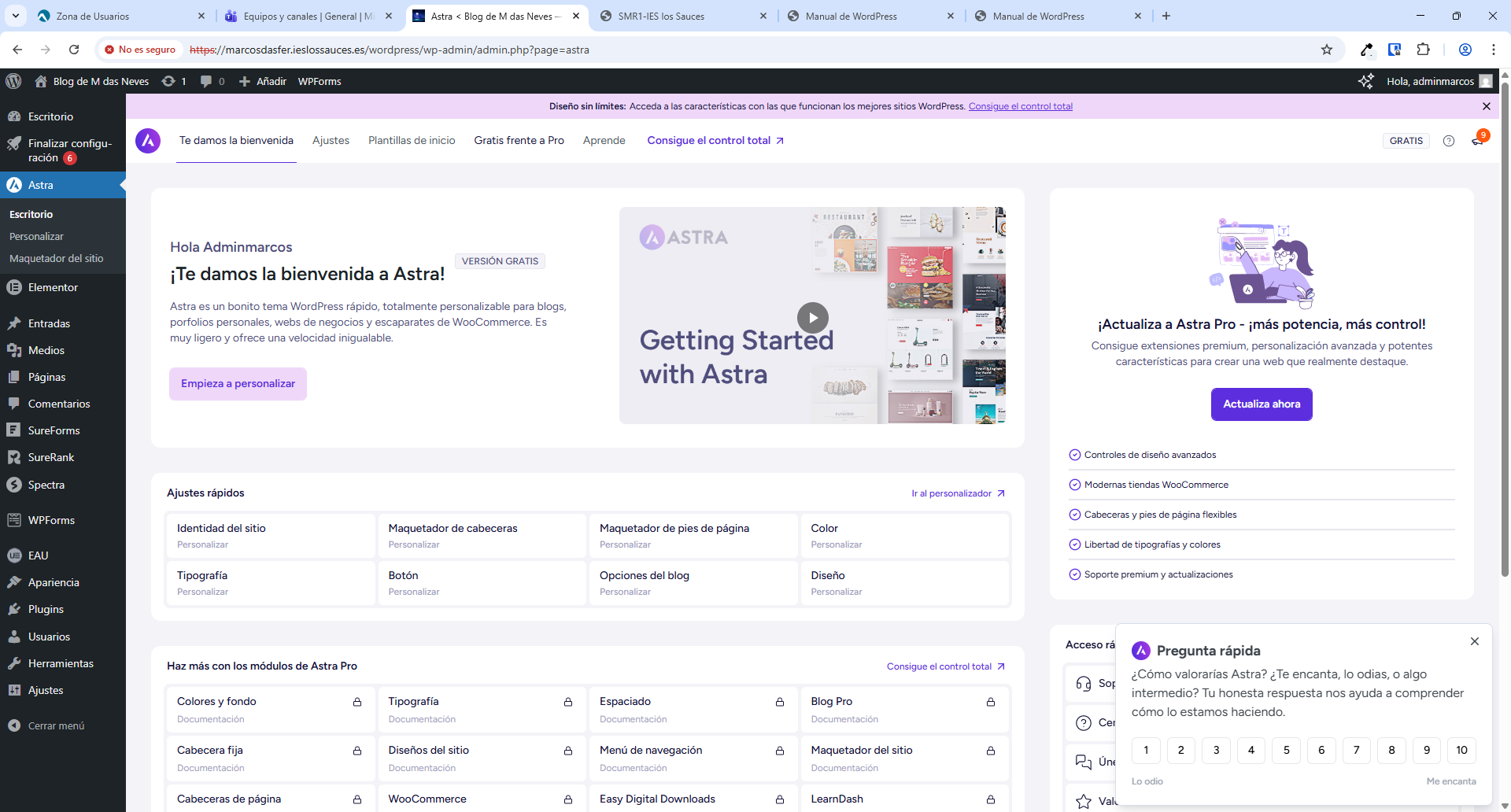Switch to the Ajustes tab in Astra
The width and height of the screenshot is (1511, 812).
pyautogui.click(x=331, y=140)
